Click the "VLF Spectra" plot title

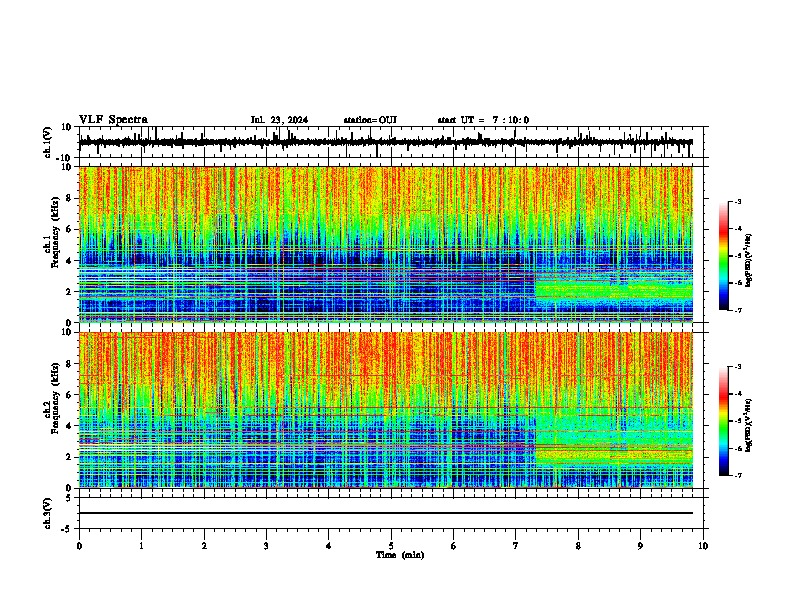113,120
